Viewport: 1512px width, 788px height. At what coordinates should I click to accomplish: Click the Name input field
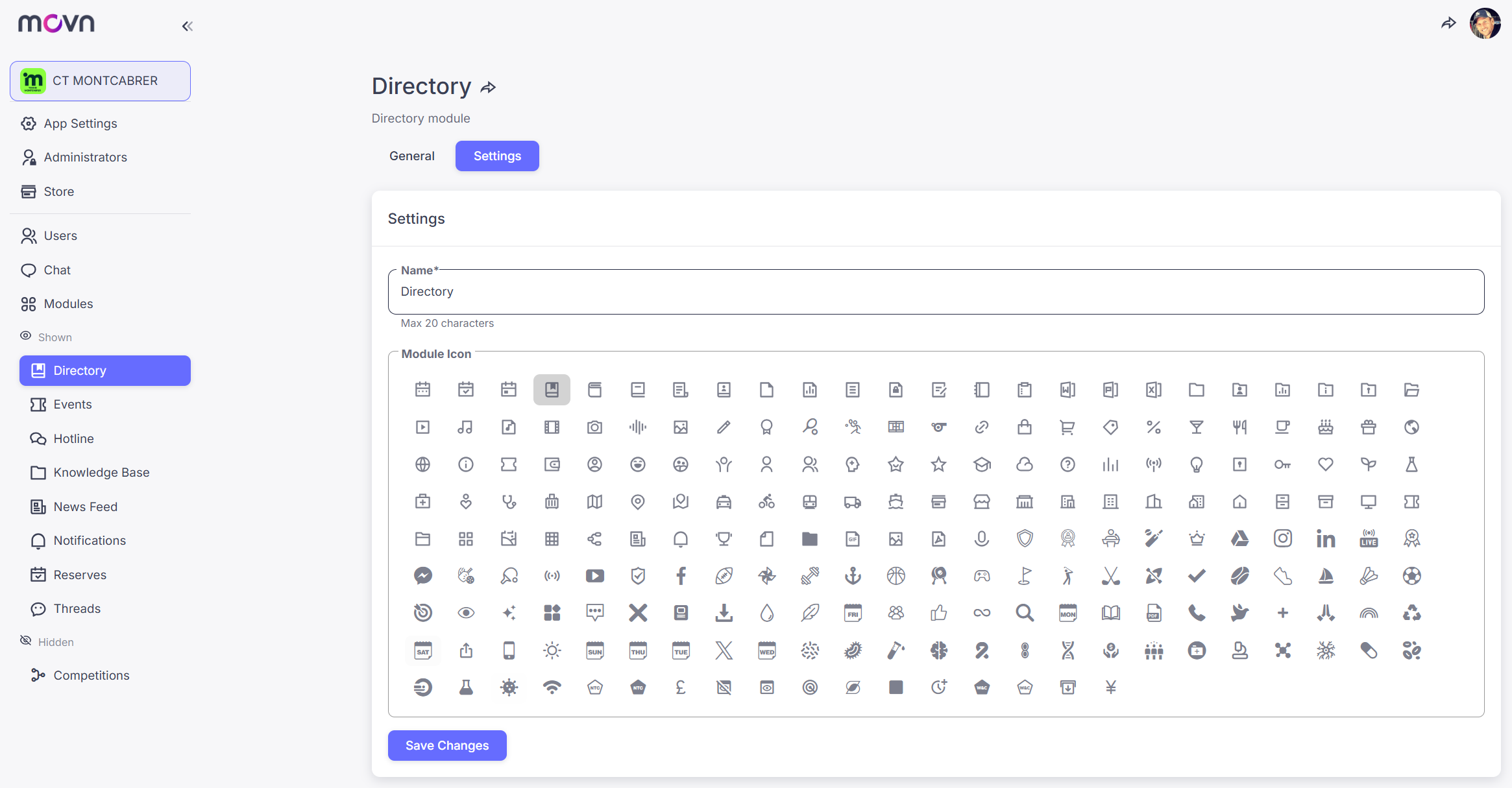click(936, 292)
